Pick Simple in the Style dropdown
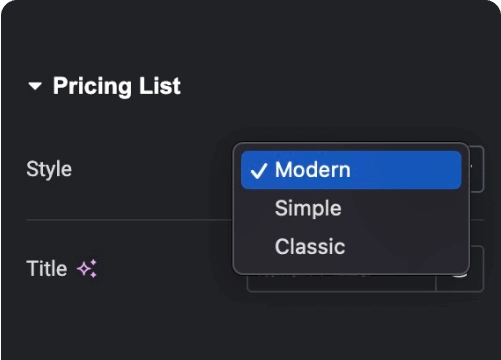This screenshot has height=360, width=501. click(351, 208)
